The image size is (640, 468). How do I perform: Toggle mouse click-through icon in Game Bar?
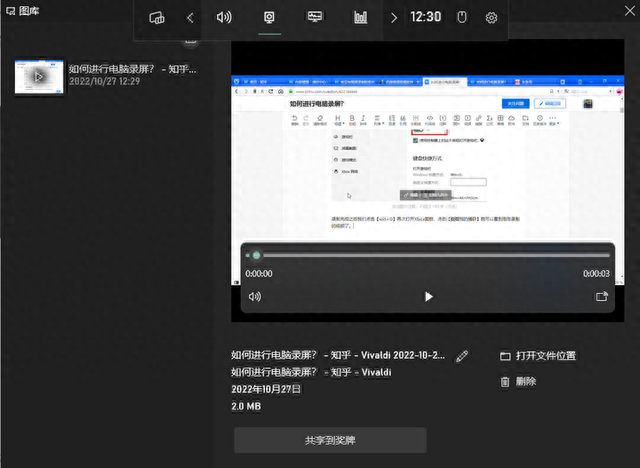(x=462, y=17)
